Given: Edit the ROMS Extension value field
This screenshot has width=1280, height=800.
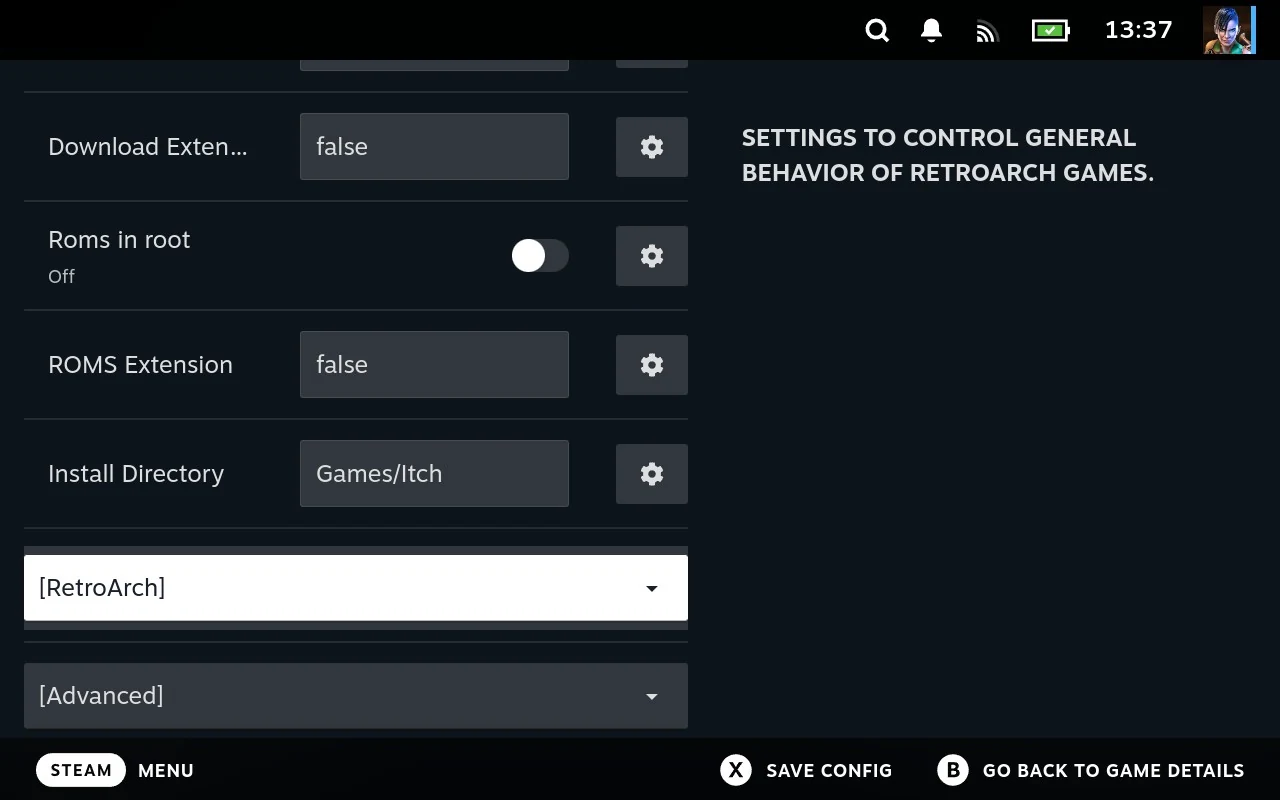Looking at the screenshot, I should [434, 365].
